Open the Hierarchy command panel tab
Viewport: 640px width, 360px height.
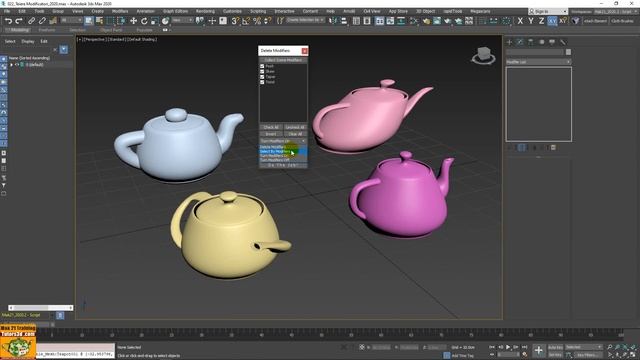pyautogui.click(x=531, y=42)
